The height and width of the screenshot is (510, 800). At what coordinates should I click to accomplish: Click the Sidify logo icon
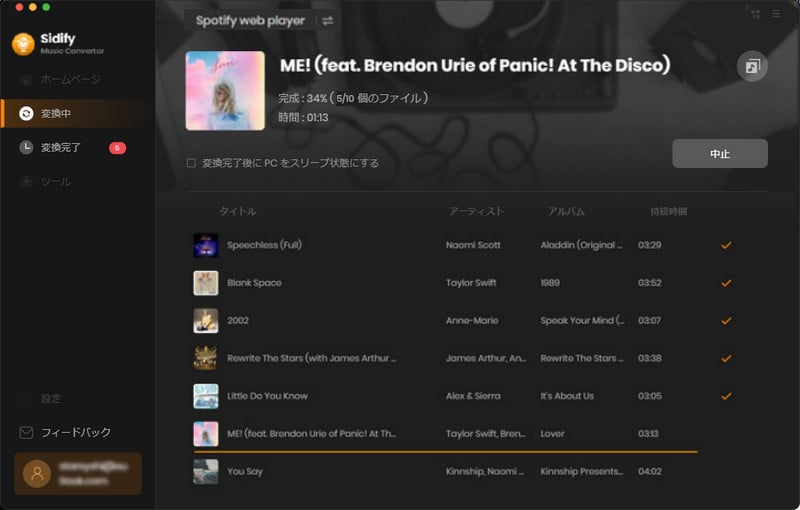click(x=23, y=44)
